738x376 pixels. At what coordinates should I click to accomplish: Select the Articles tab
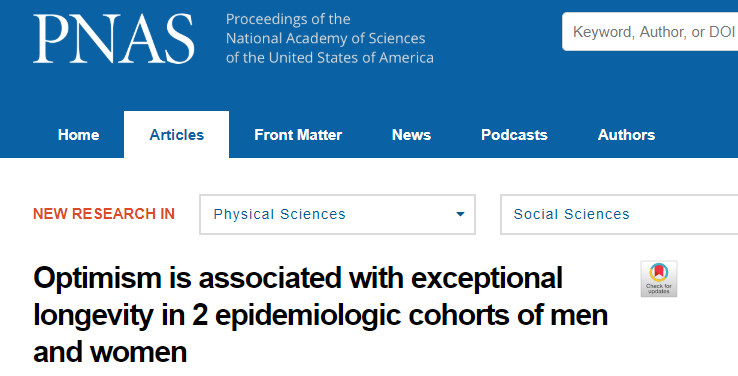pos(176,135)
